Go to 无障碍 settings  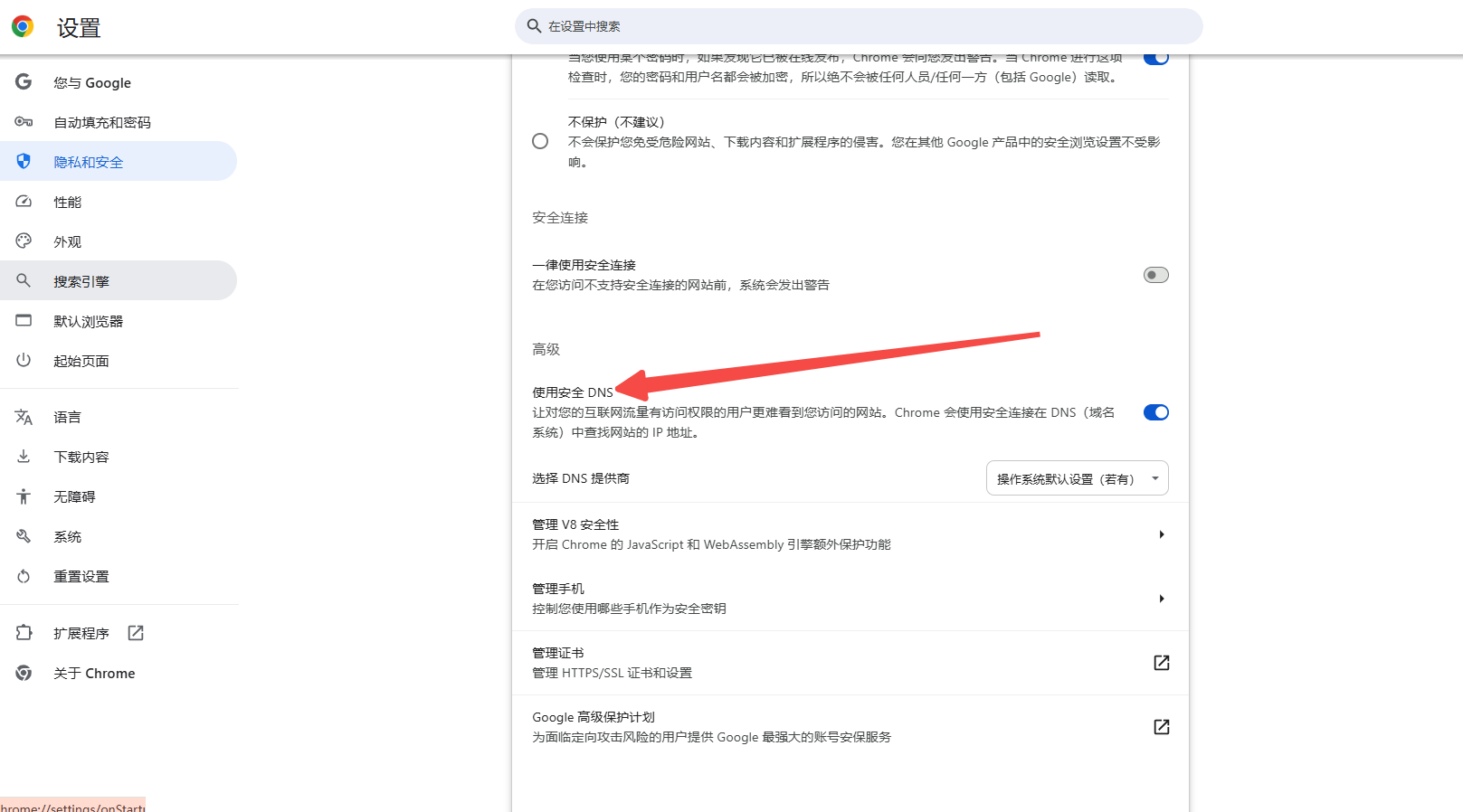point(119,496)
